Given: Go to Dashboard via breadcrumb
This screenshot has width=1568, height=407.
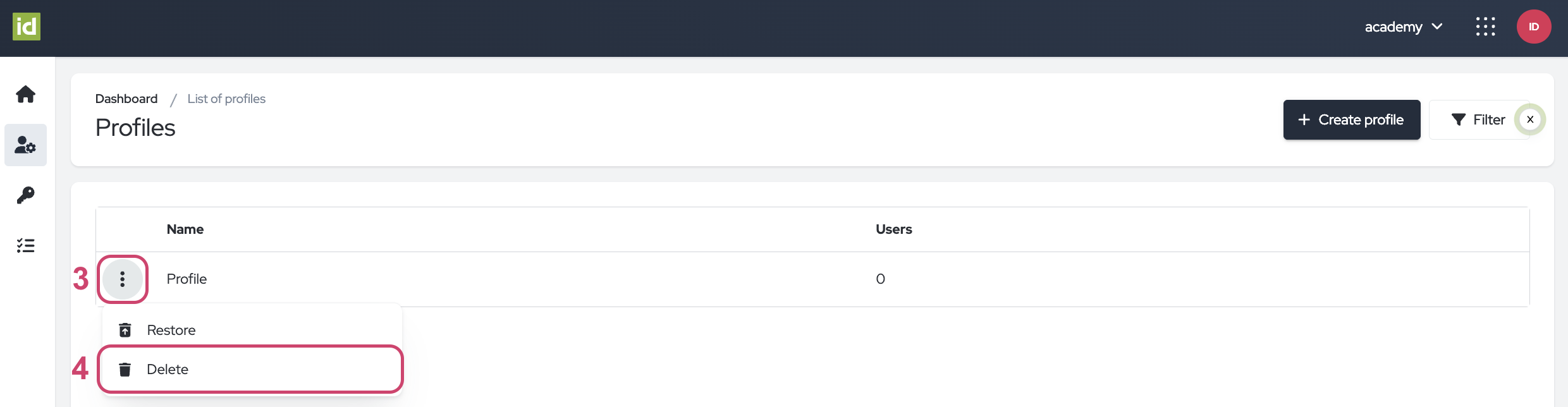Looking at the screenshot, I should click(x=126, y=99).
